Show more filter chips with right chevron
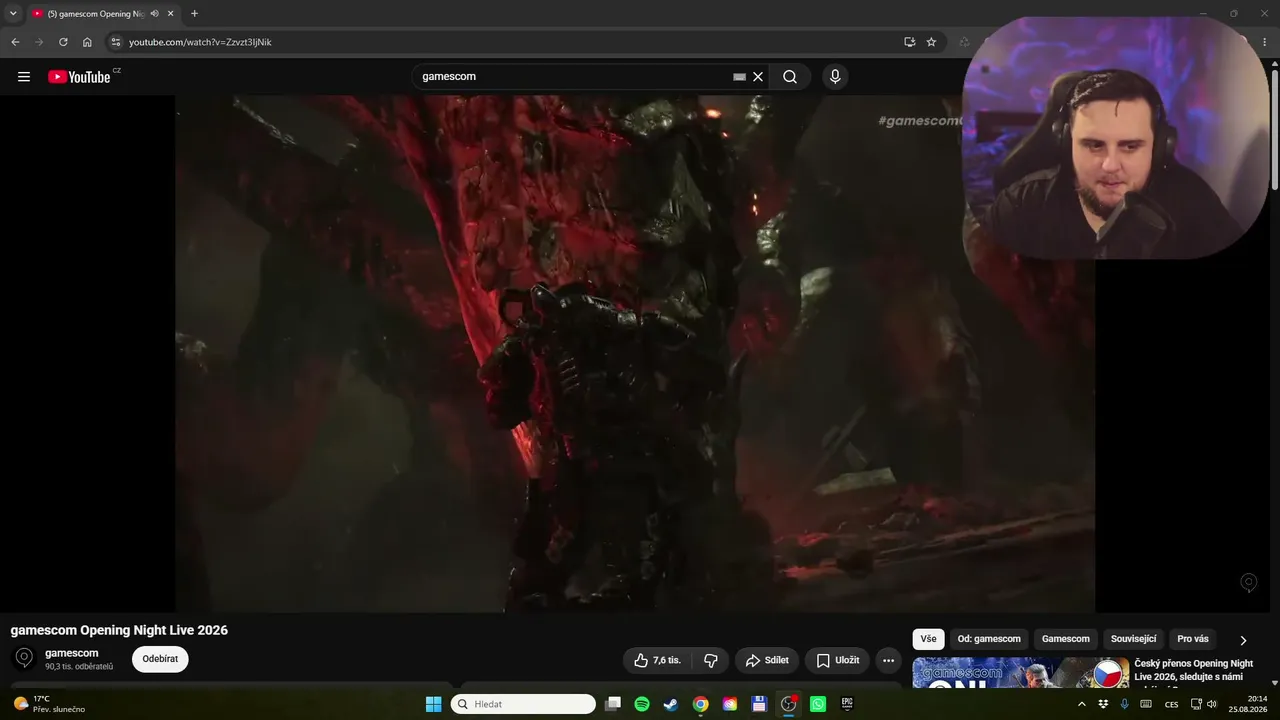This screenshot has width=1280, height=720. point(1243,640)
